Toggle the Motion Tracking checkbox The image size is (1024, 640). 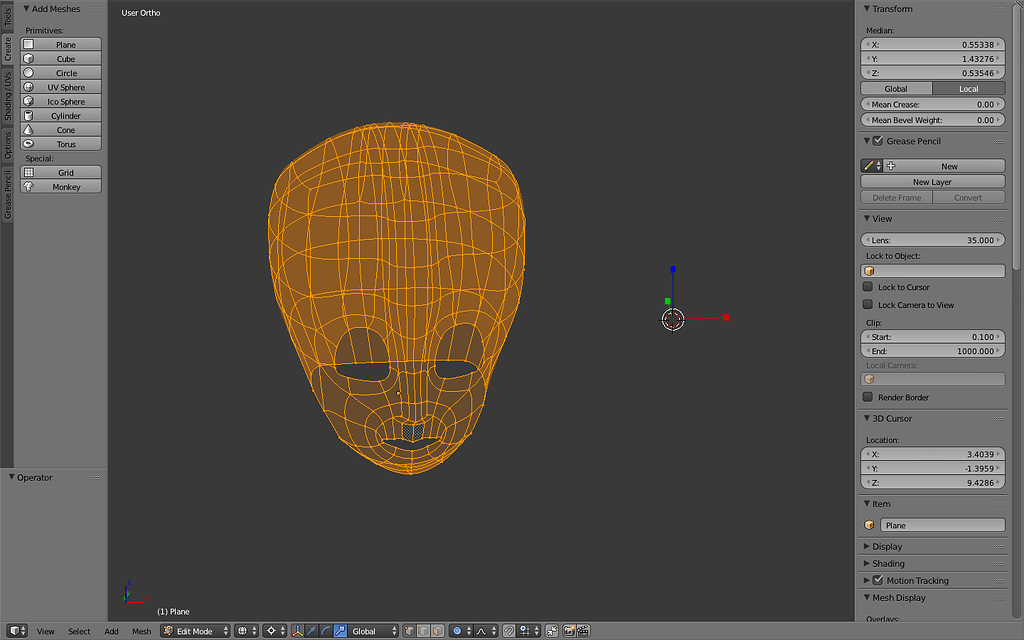point(878,580)
